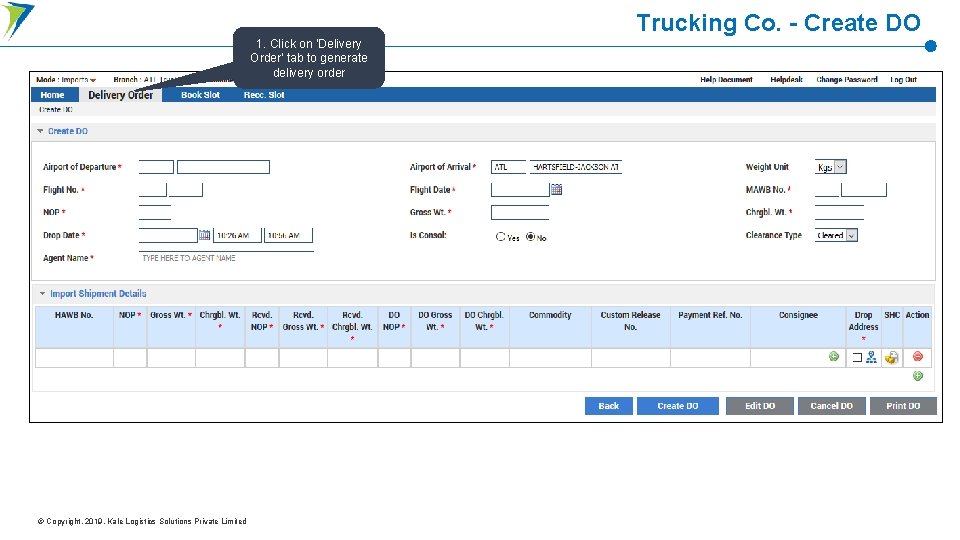Screen dimensions: 960x540
Task: Switch to the Delivery Order tab
Action: pos(121,95)
